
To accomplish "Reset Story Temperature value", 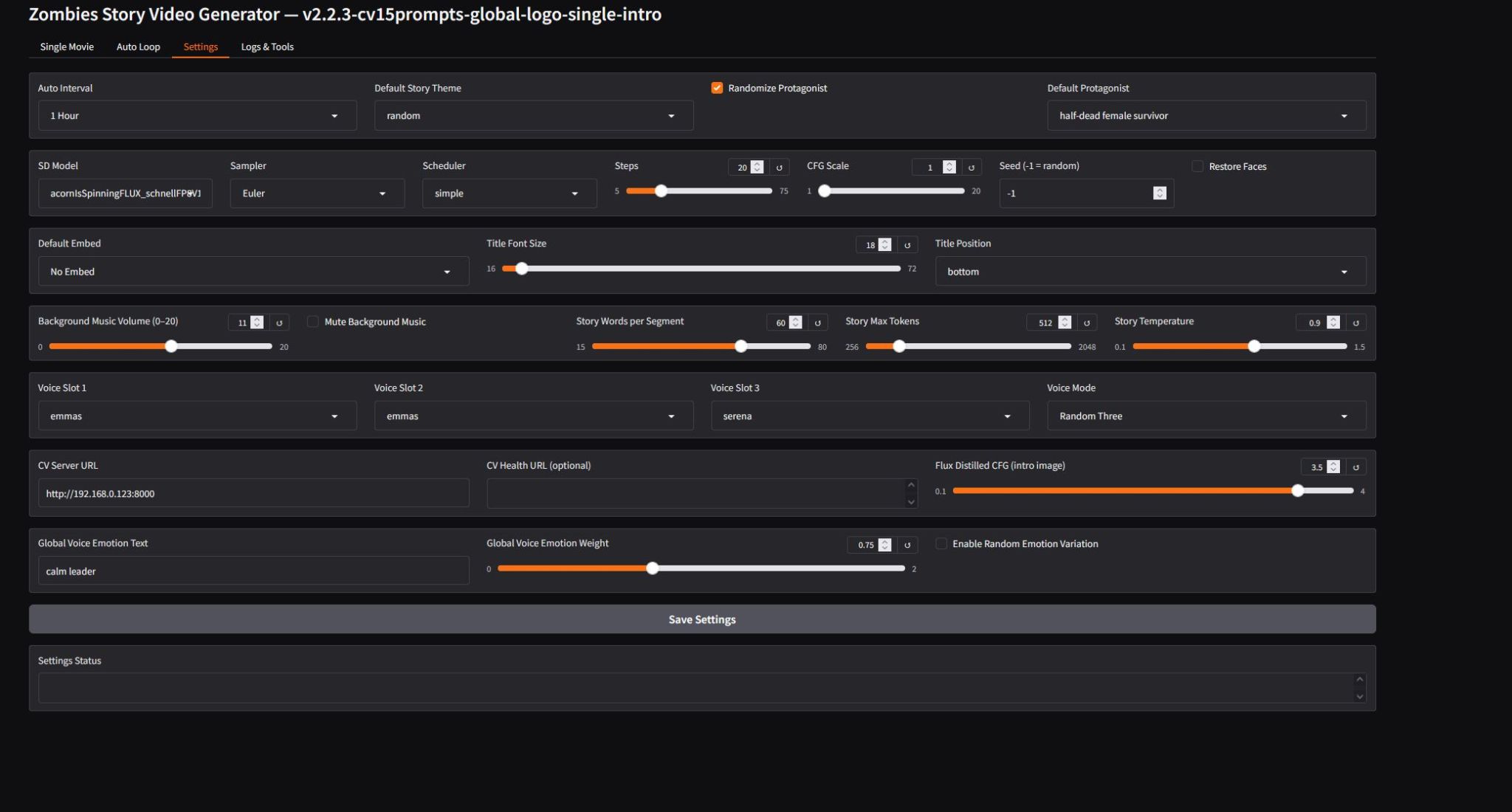I will click(1355, 323).
